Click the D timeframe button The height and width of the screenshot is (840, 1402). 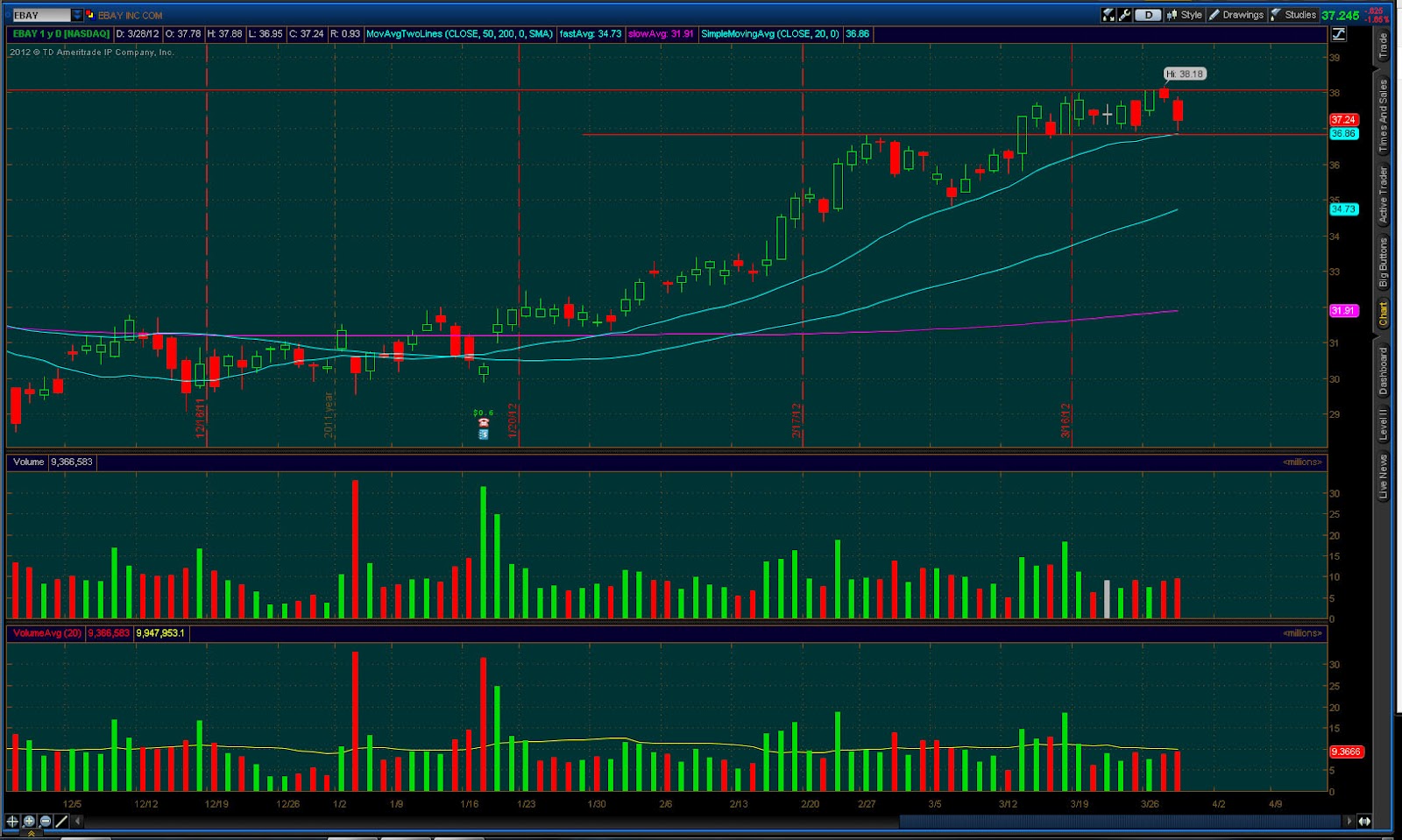pos(1148,15)
